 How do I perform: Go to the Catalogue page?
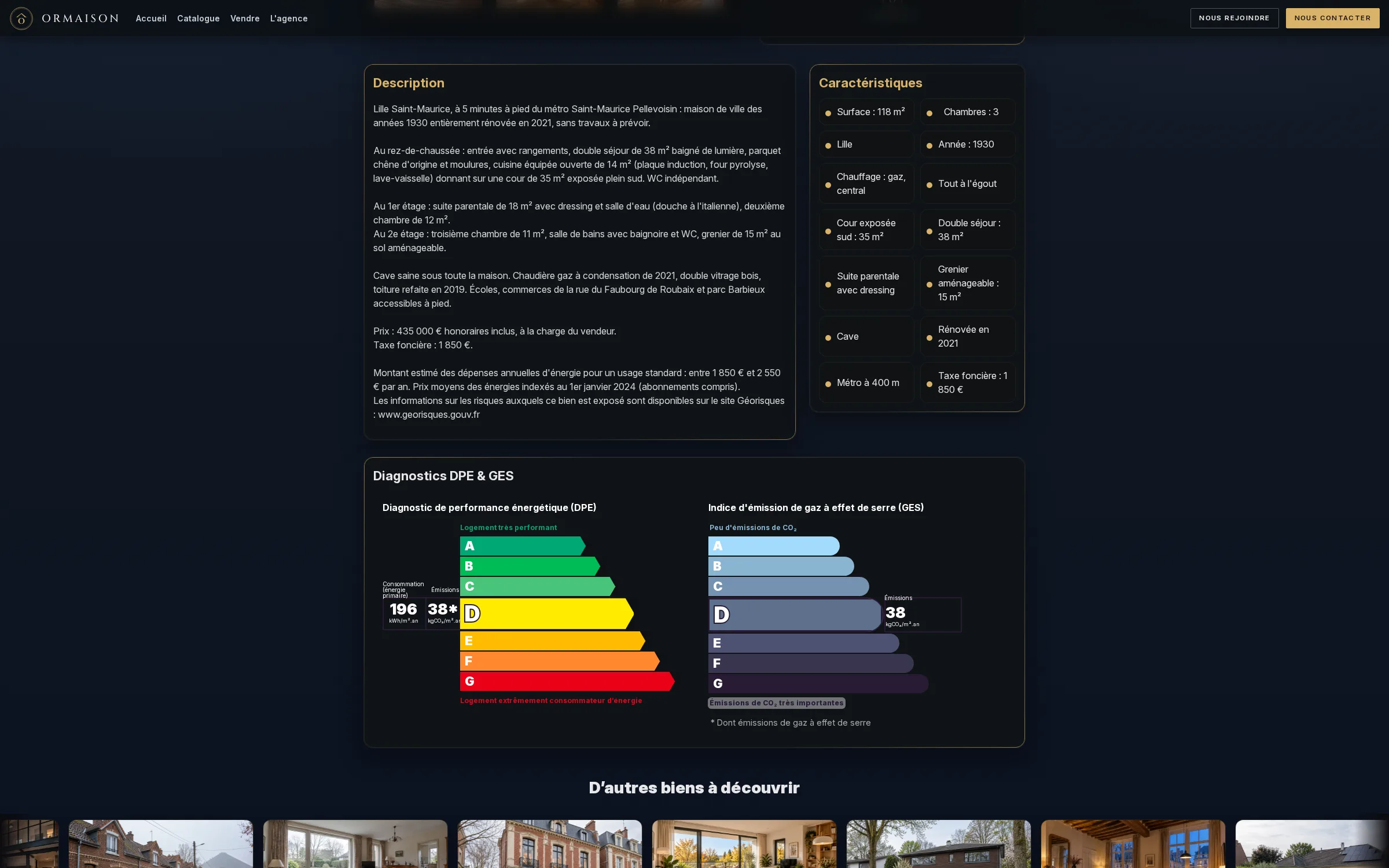click(x=199, y=19)
